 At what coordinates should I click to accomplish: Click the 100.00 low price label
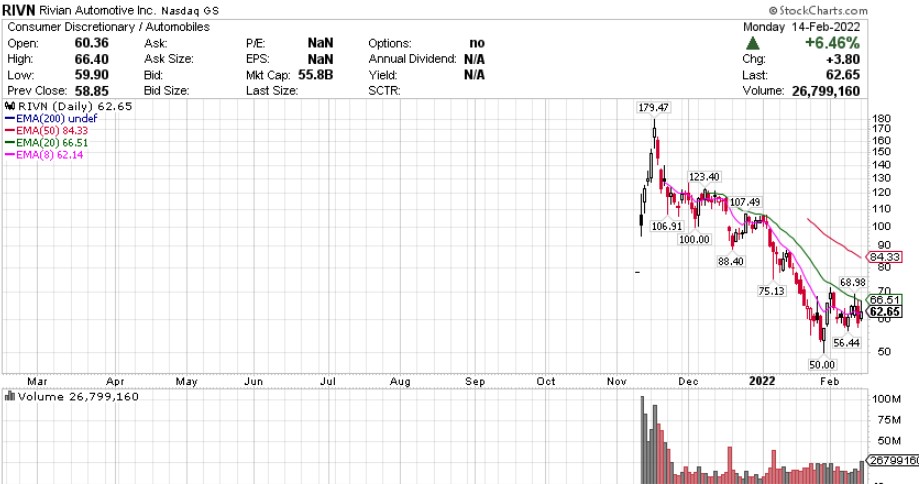[694, 239]
